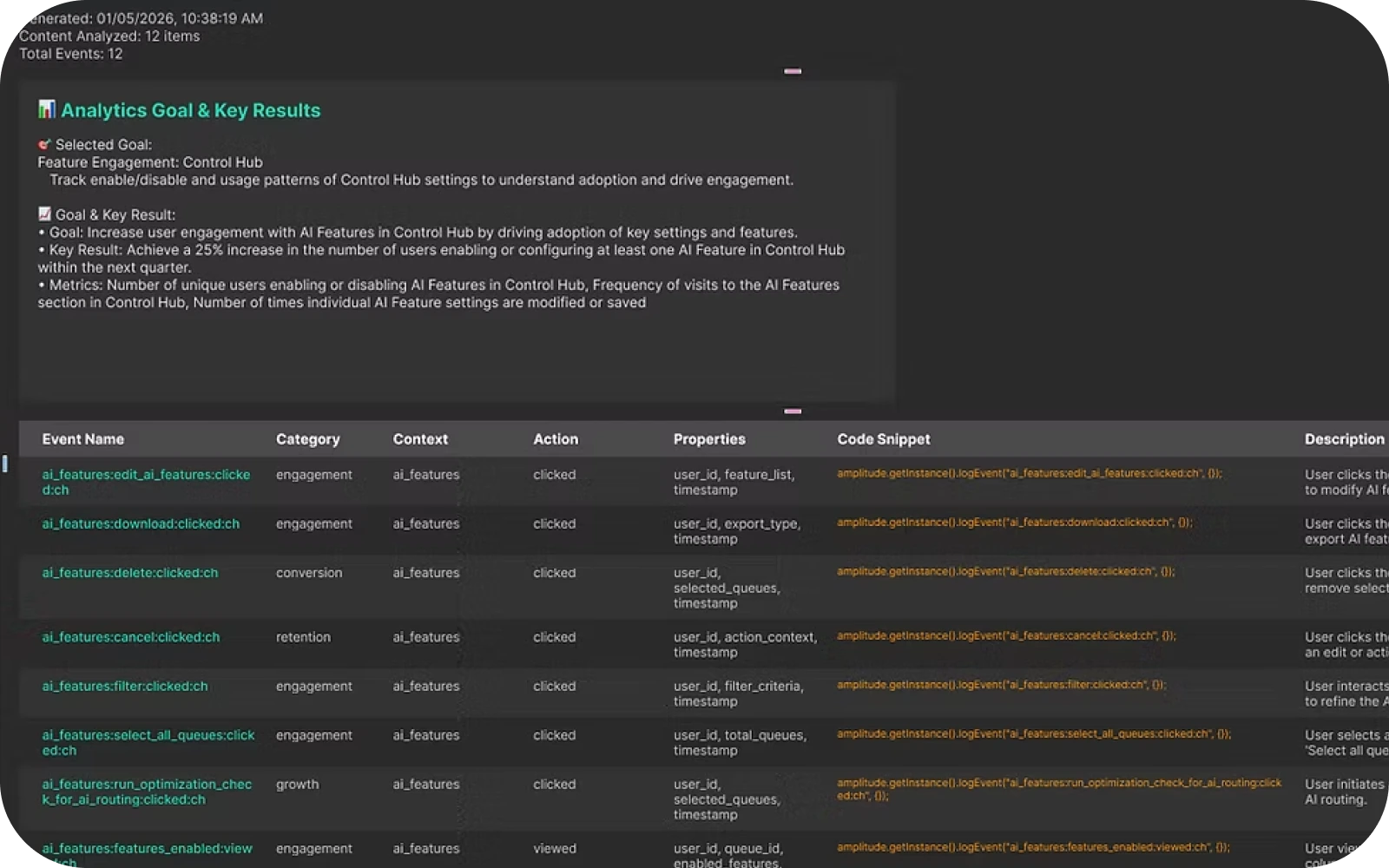This screenshot has width=1389, height=868.
Task: Open the ai_features:delete:clicked:ch event name
Action: (x=130, y=573)
